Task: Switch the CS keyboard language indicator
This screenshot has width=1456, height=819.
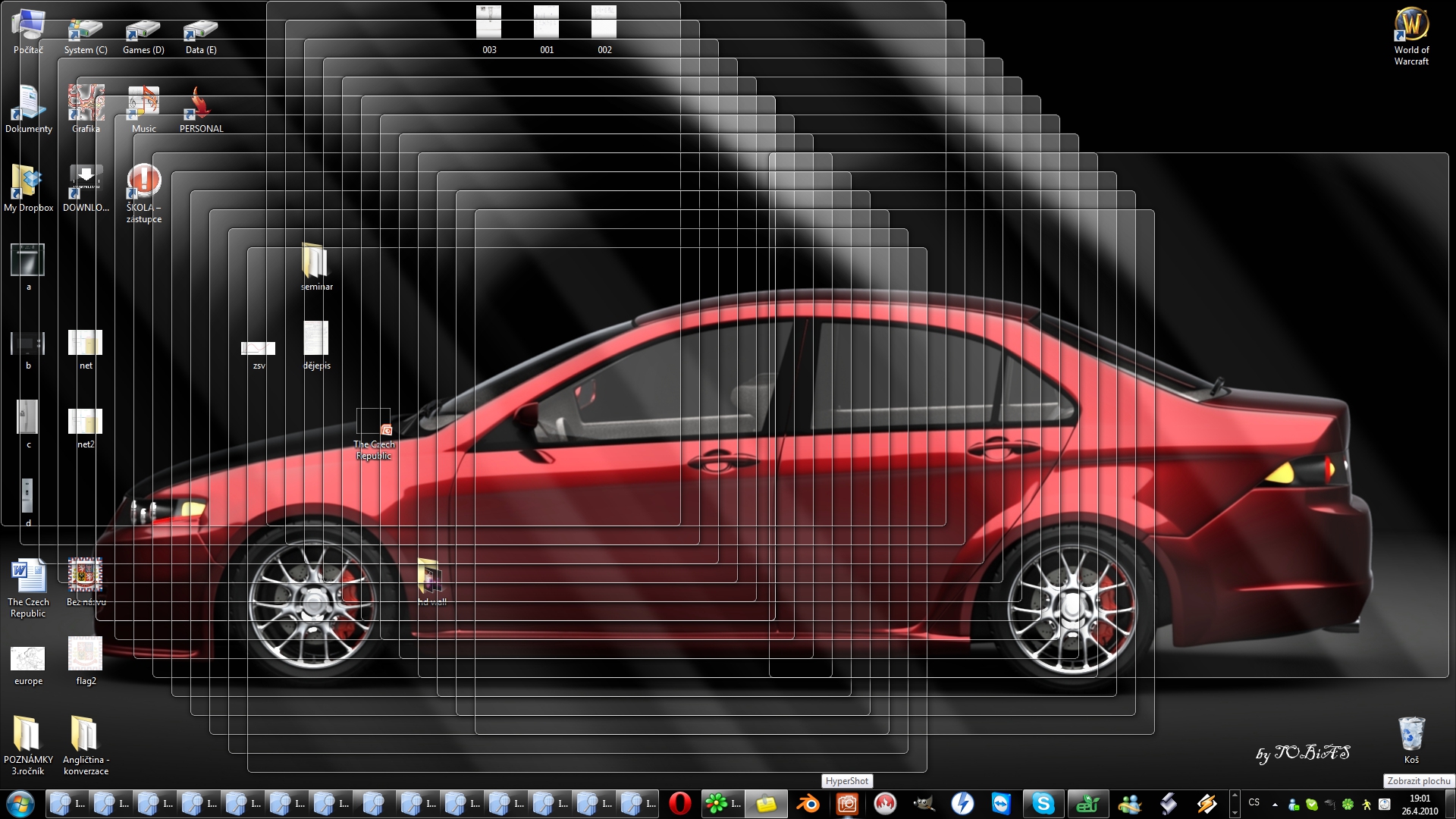Action: click(1254, 802)
